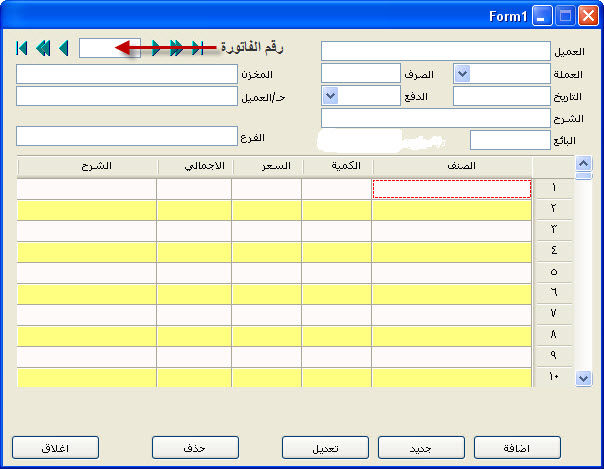This screenshot has width=604, height=469.
Task: Skip forward with the double-right arrow
Action: [176, 48]
